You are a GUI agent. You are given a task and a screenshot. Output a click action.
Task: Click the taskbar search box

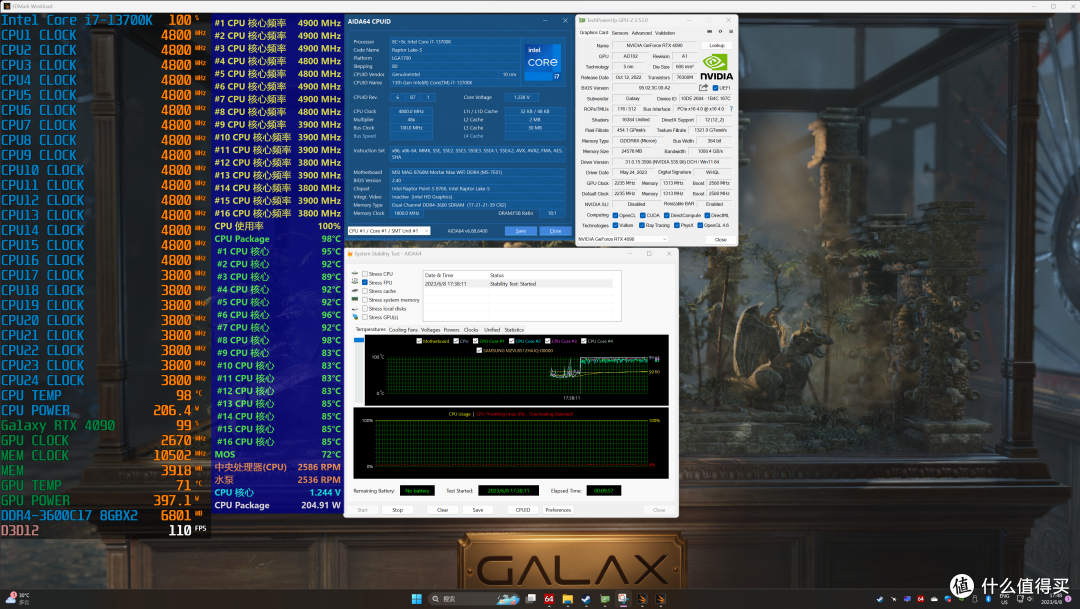(473, 599)
